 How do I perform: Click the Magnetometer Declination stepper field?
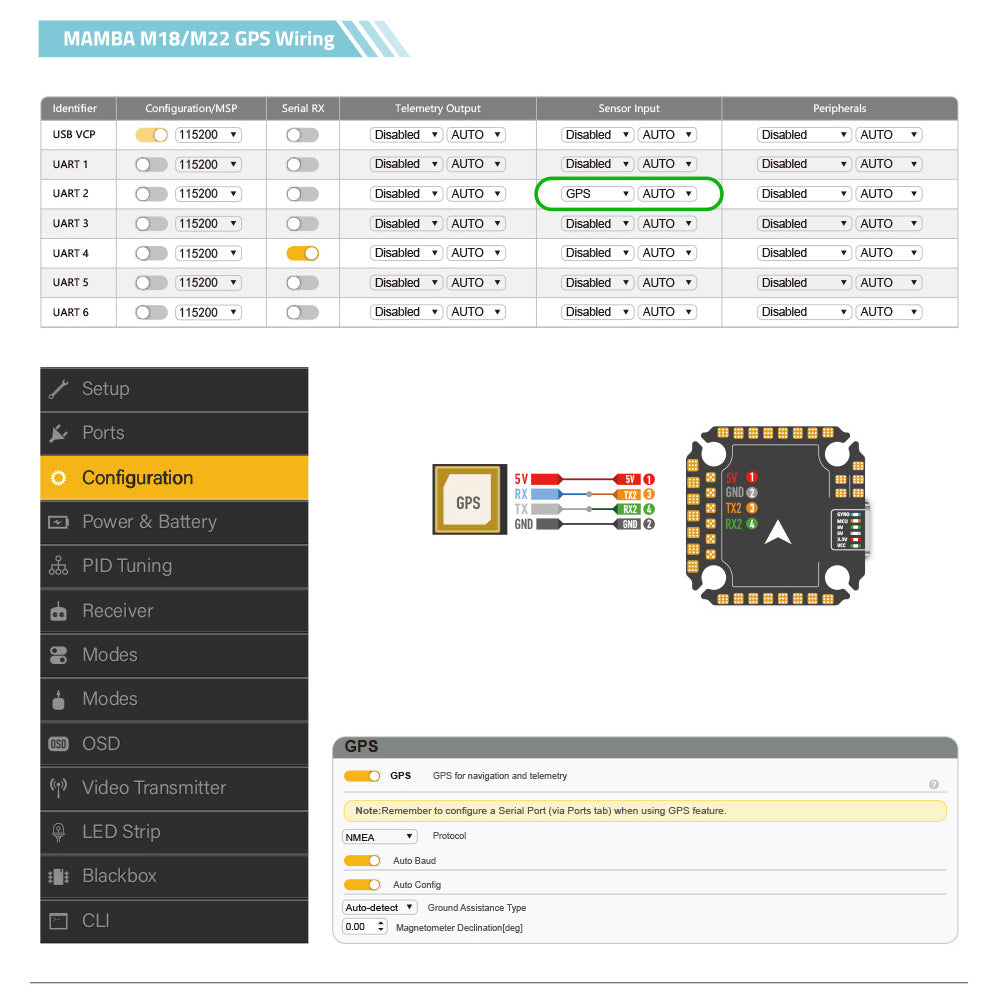coord(364,927)
